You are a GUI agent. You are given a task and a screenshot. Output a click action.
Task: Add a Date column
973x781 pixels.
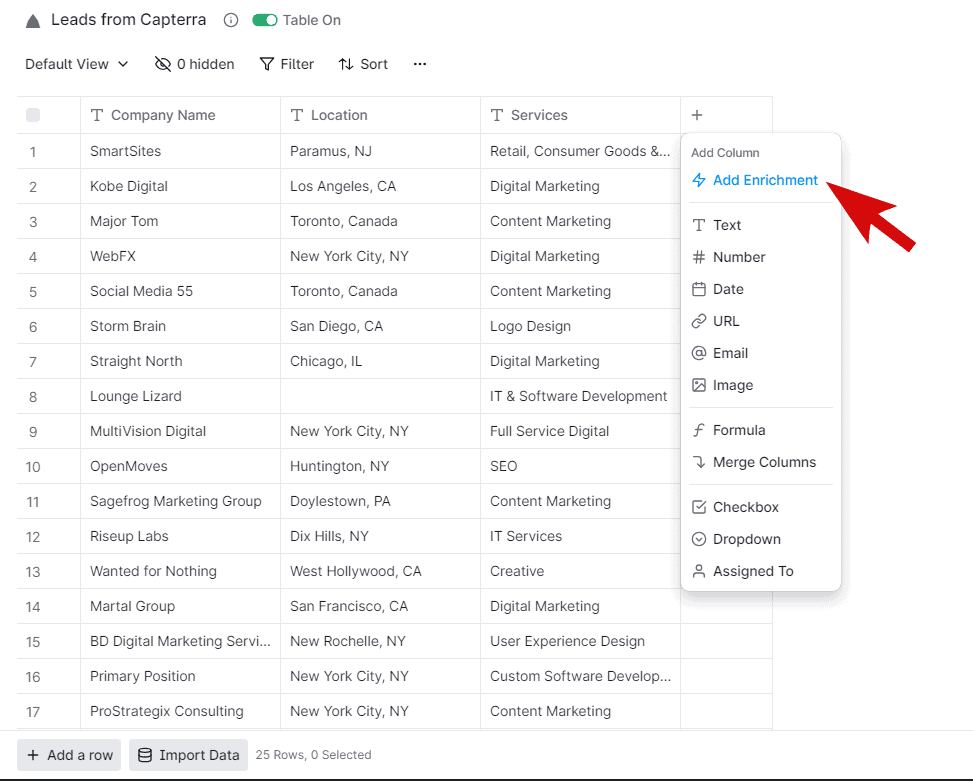coord(761,289)
